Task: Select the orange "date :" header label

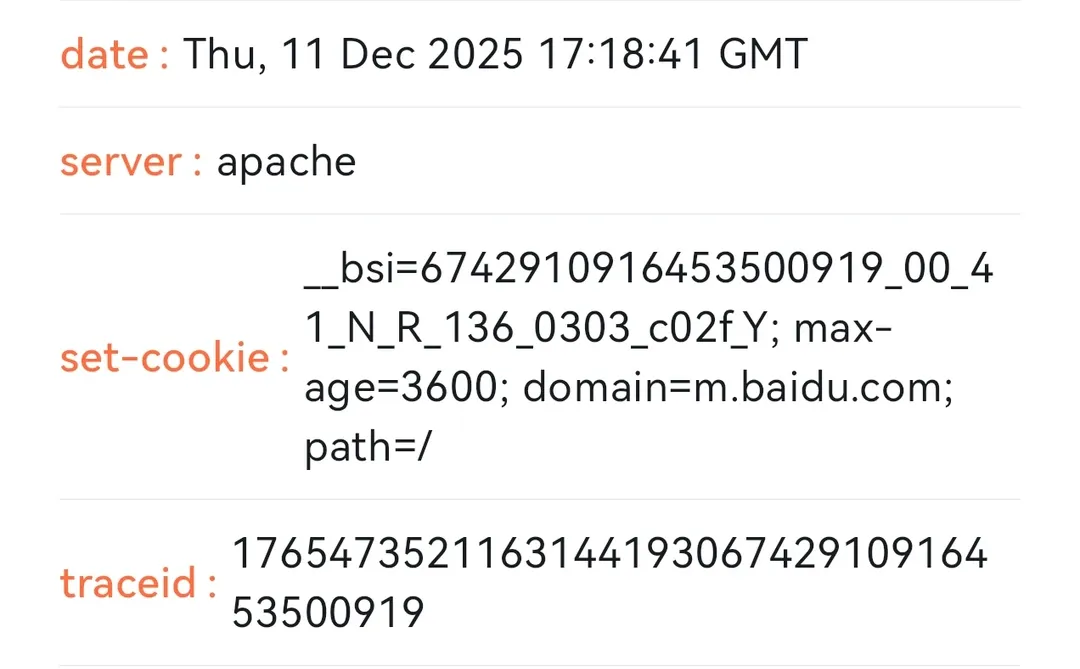Action: click(114, 54)
